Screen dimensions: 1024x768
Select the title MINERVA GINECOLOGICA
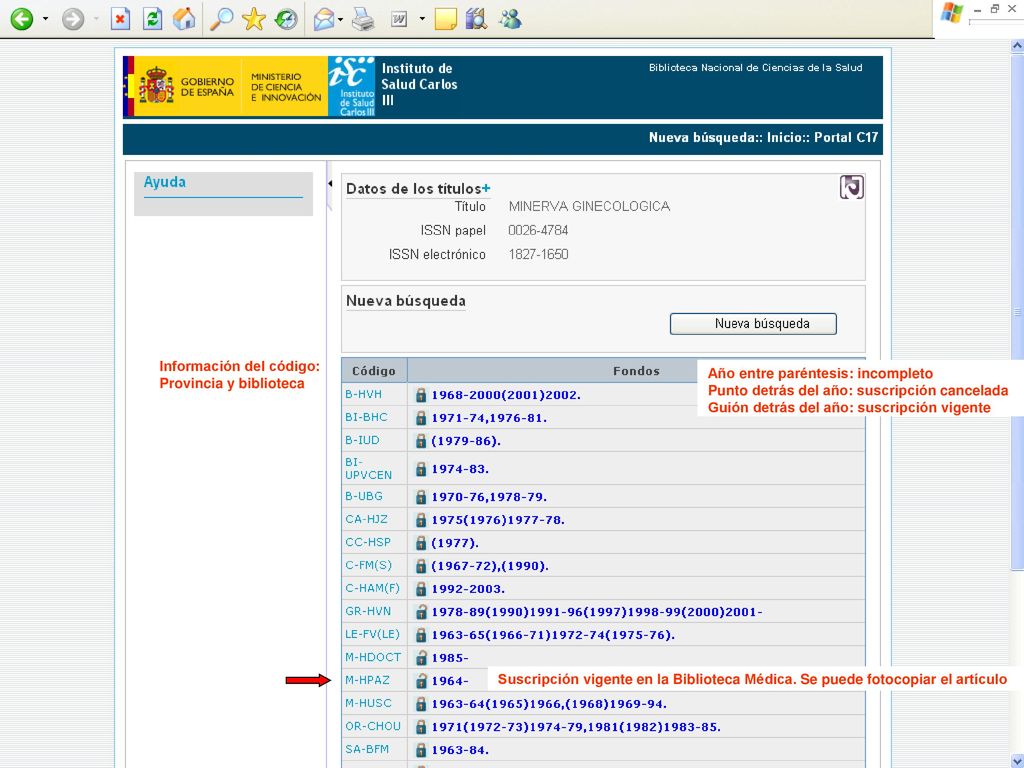pyautogui.click(x=589, y=206)
